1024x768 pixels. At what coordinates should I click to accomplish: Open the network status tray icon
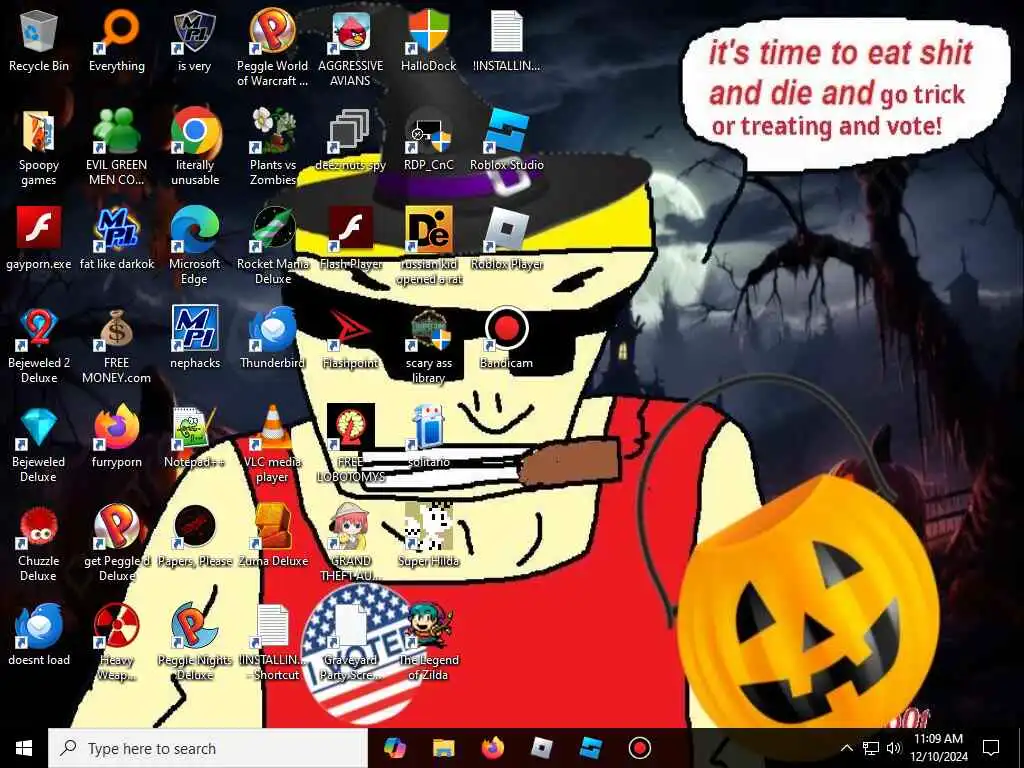(871, 748)
